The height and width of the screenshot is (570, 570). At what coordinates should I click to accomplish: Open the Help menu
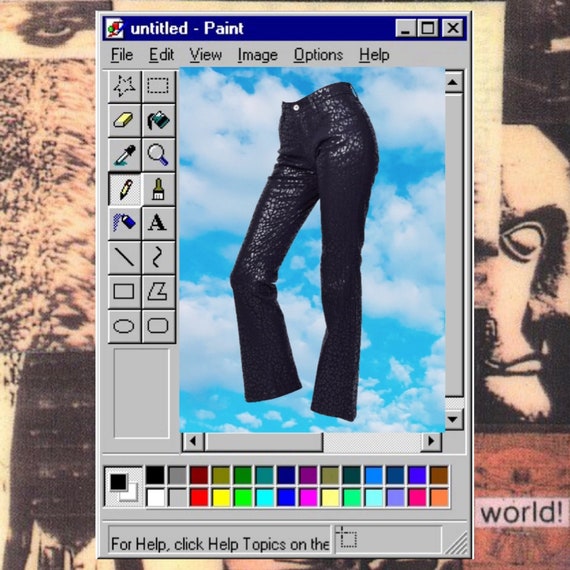(x=374, y=55)
